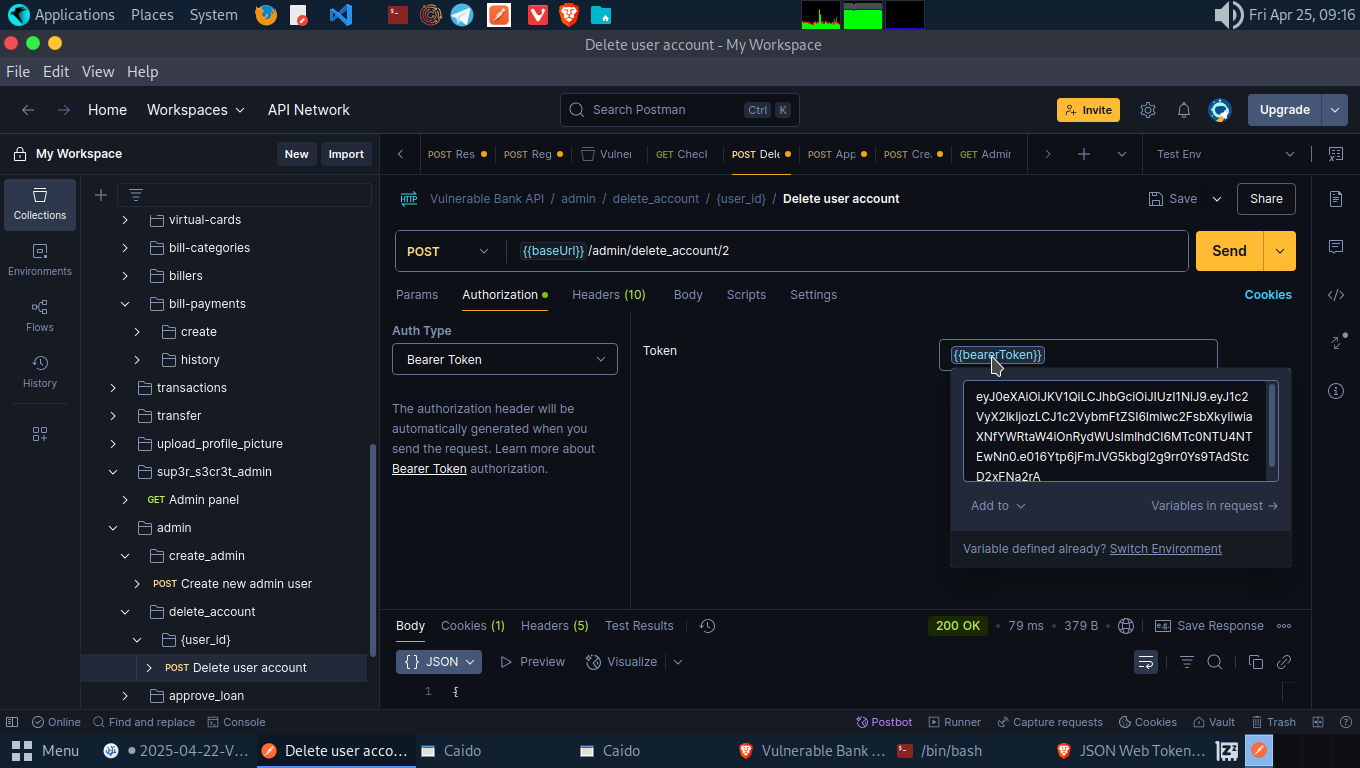Open the response Cookies (1) tab
Screen dimensions: 1360x768
coord(473,626)
